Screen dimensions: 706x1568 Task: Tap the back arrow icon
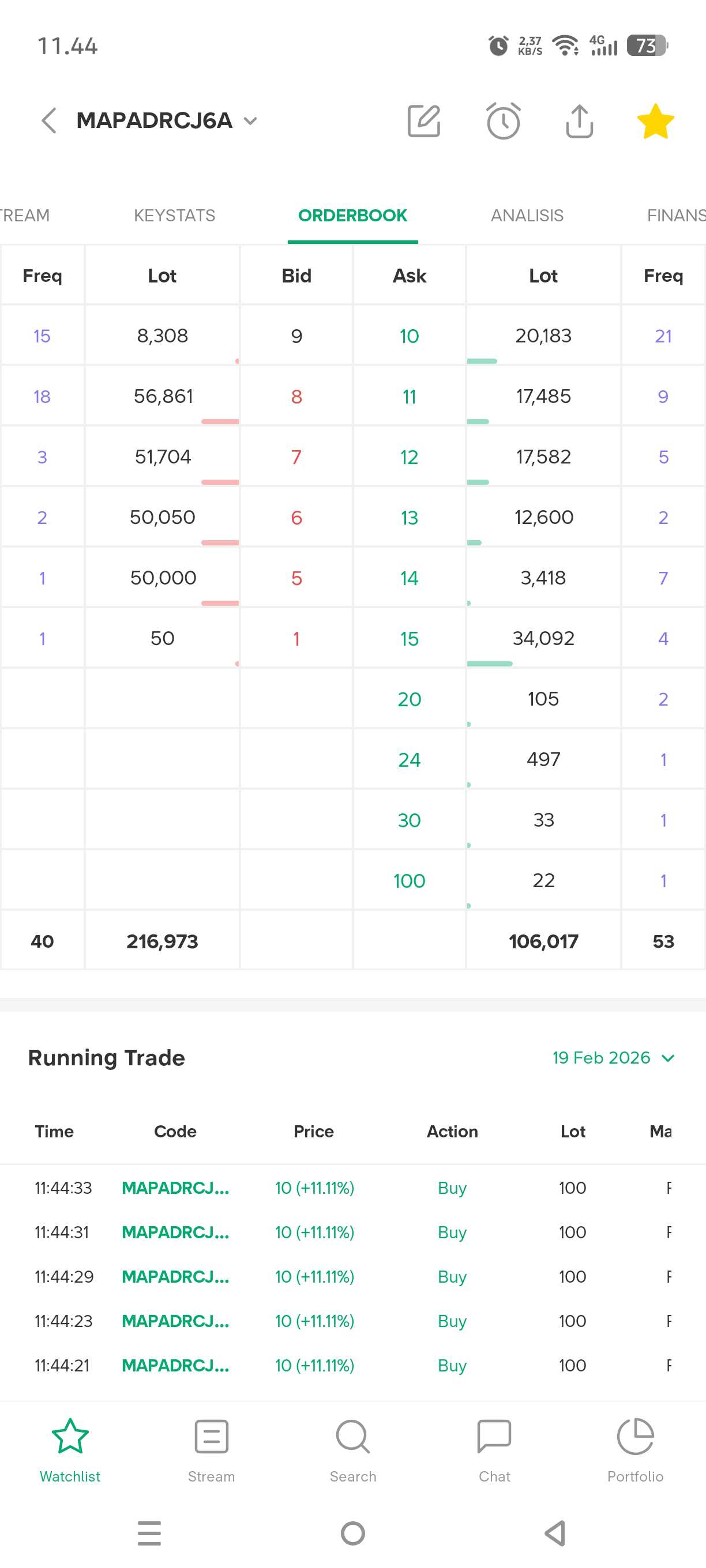coord(48,120)
